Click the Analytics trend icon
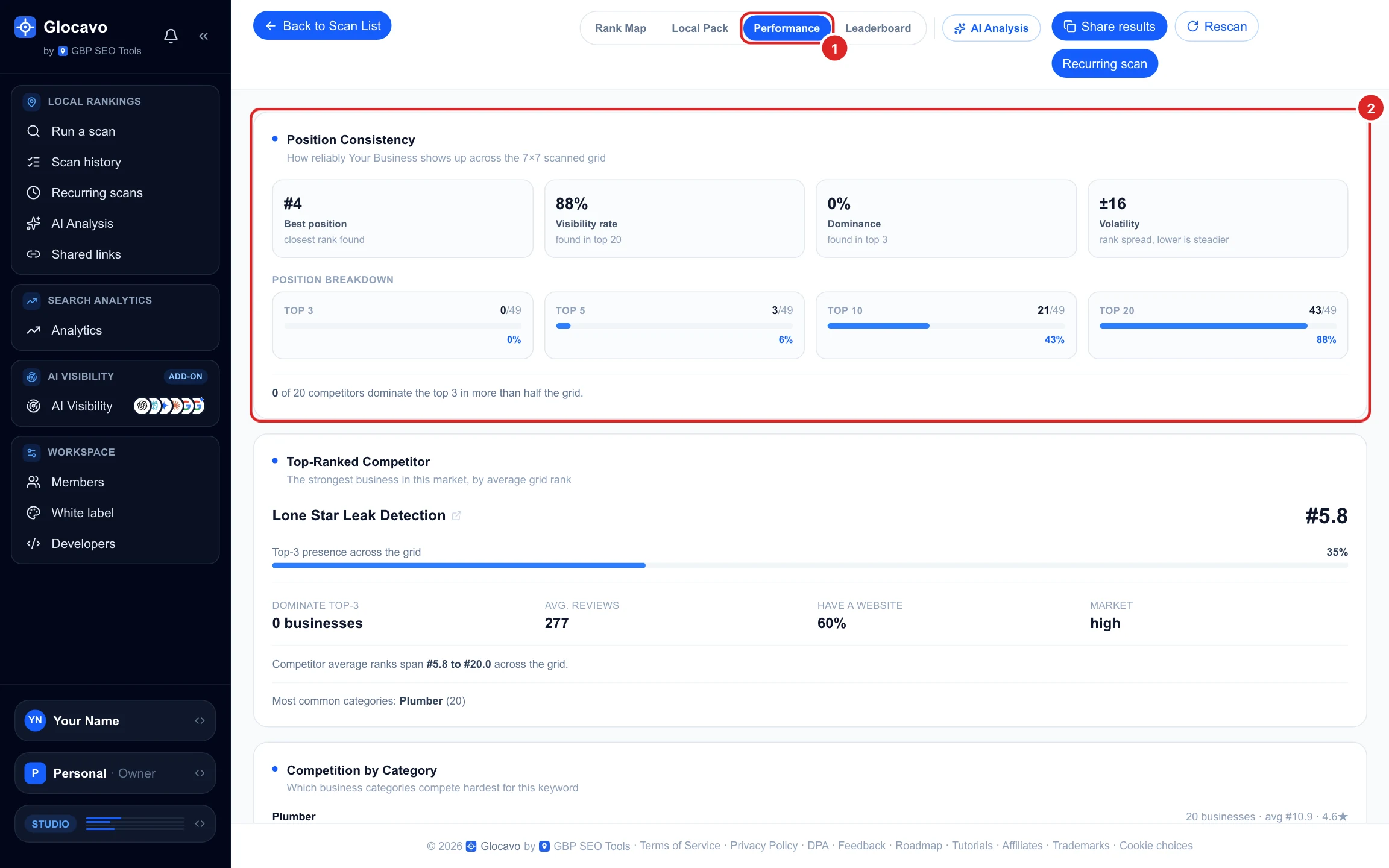This screenshot has height=868, width=1389. (34, 330)
